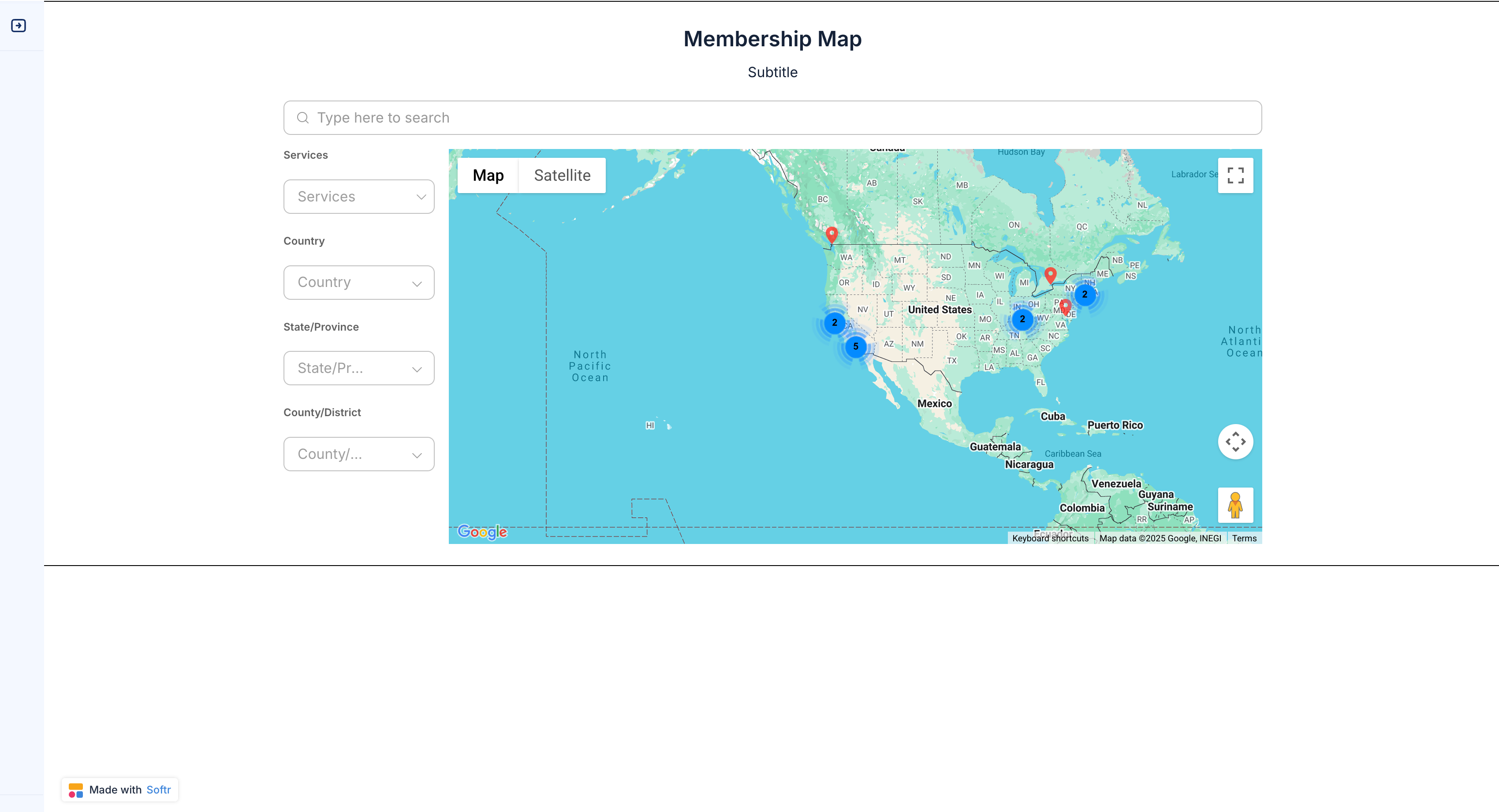This screenshot has width=1499, height=812.
Task: Expand the County/District dropdown
Action: pyautogui.click(x=358, y=454)
